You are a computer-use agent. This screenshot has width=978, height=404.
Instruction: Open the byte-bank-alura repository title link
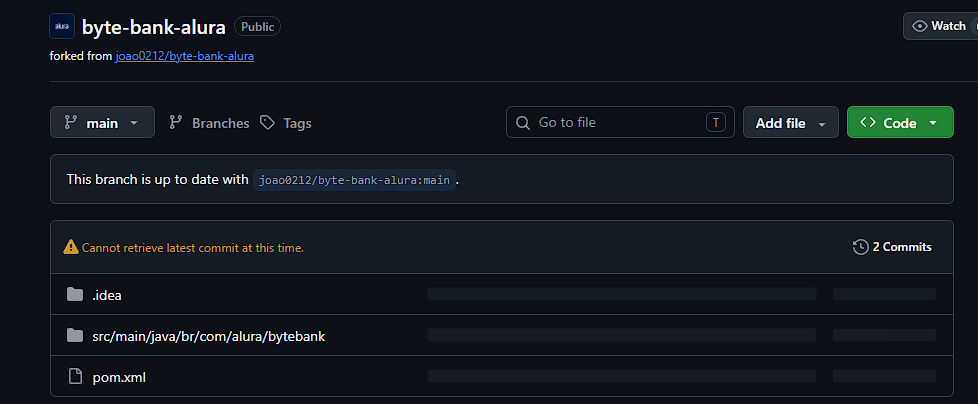(x=153, y=27)
